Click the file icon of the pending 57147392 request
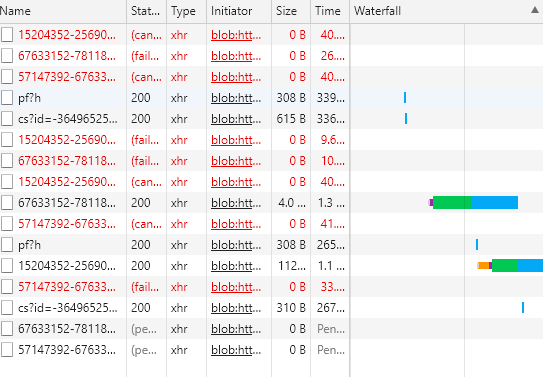The width and height of the screenshot is (543, 377). 7,350
